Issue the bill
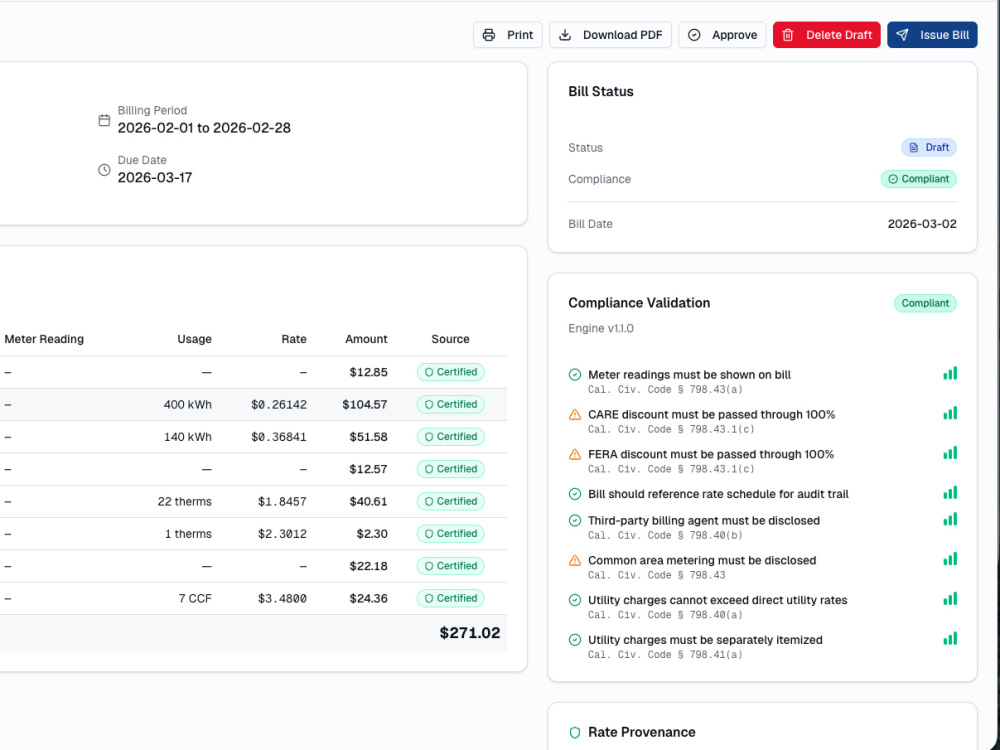The image size is (1000, 750). pos(932,35)
